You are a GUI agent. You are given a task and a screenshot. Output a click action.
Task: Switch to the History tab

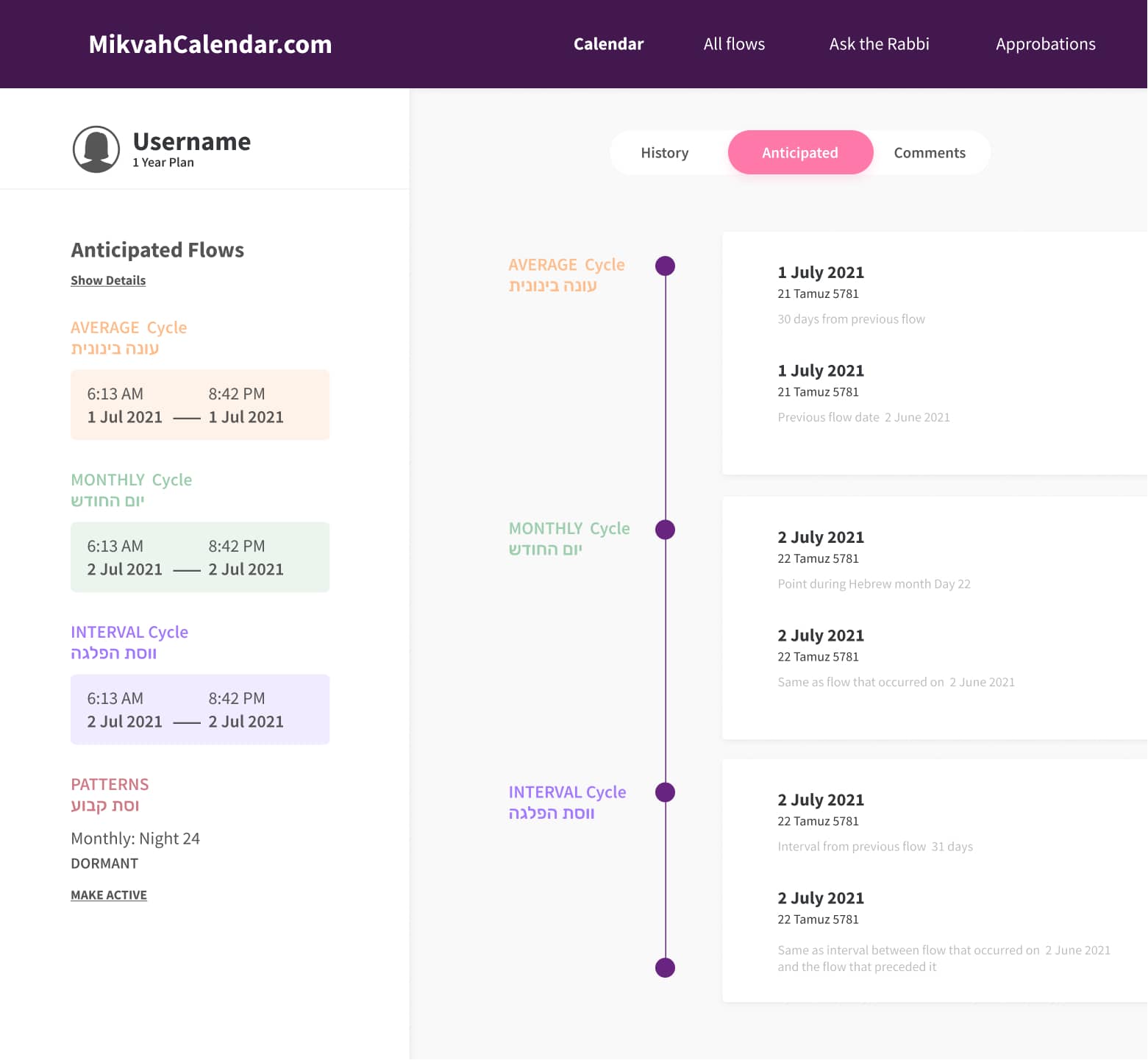[x=664, y=153]
